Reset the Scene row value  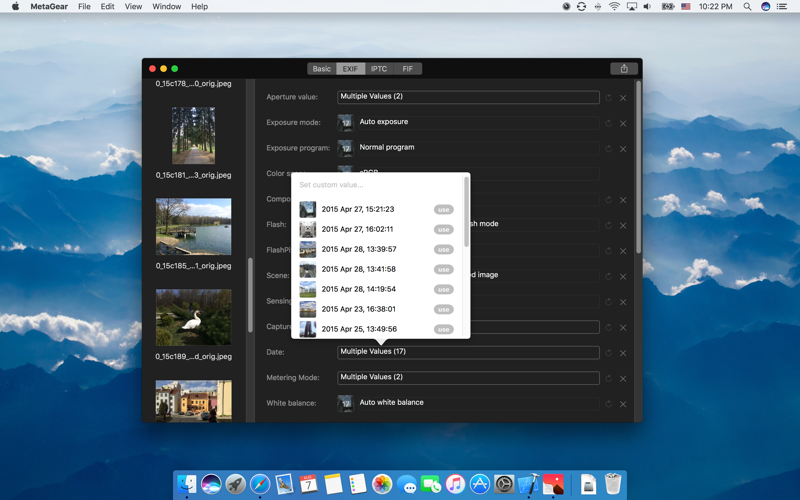coord(609,276)
